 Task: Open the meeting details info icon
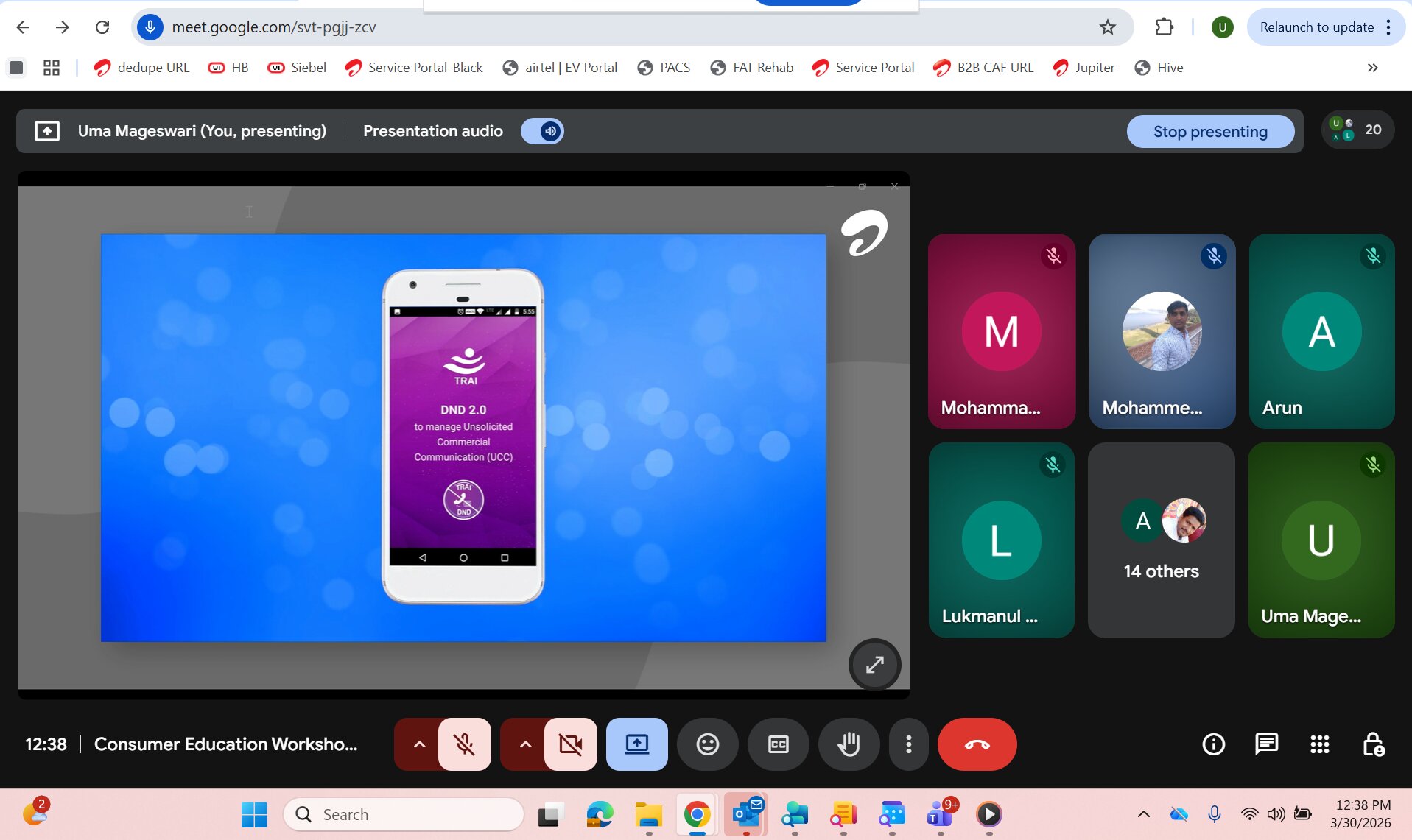[x=1213, y=744]
